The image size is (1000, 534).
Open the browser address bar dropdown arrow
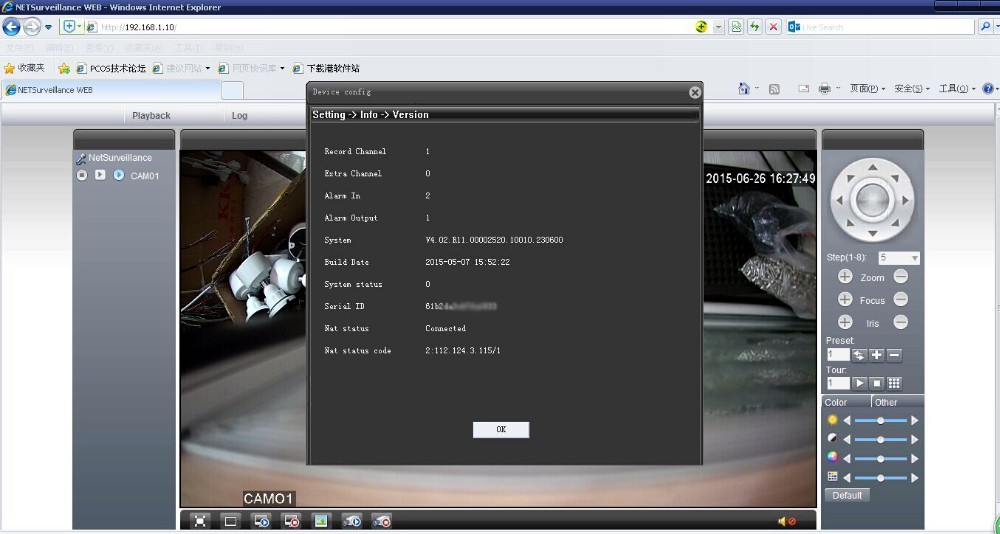pyautogui.click(x=718, y=27)
